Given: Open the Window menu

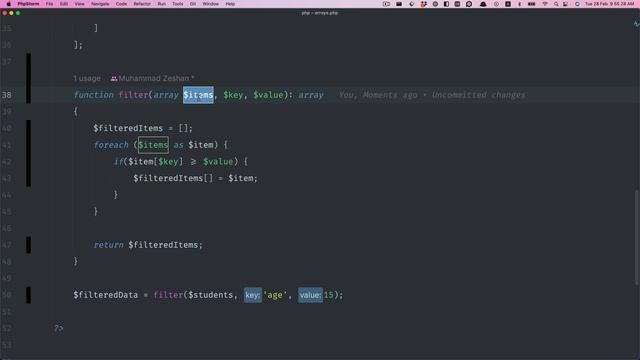Looking at the screenshot, I should point(211,4).
